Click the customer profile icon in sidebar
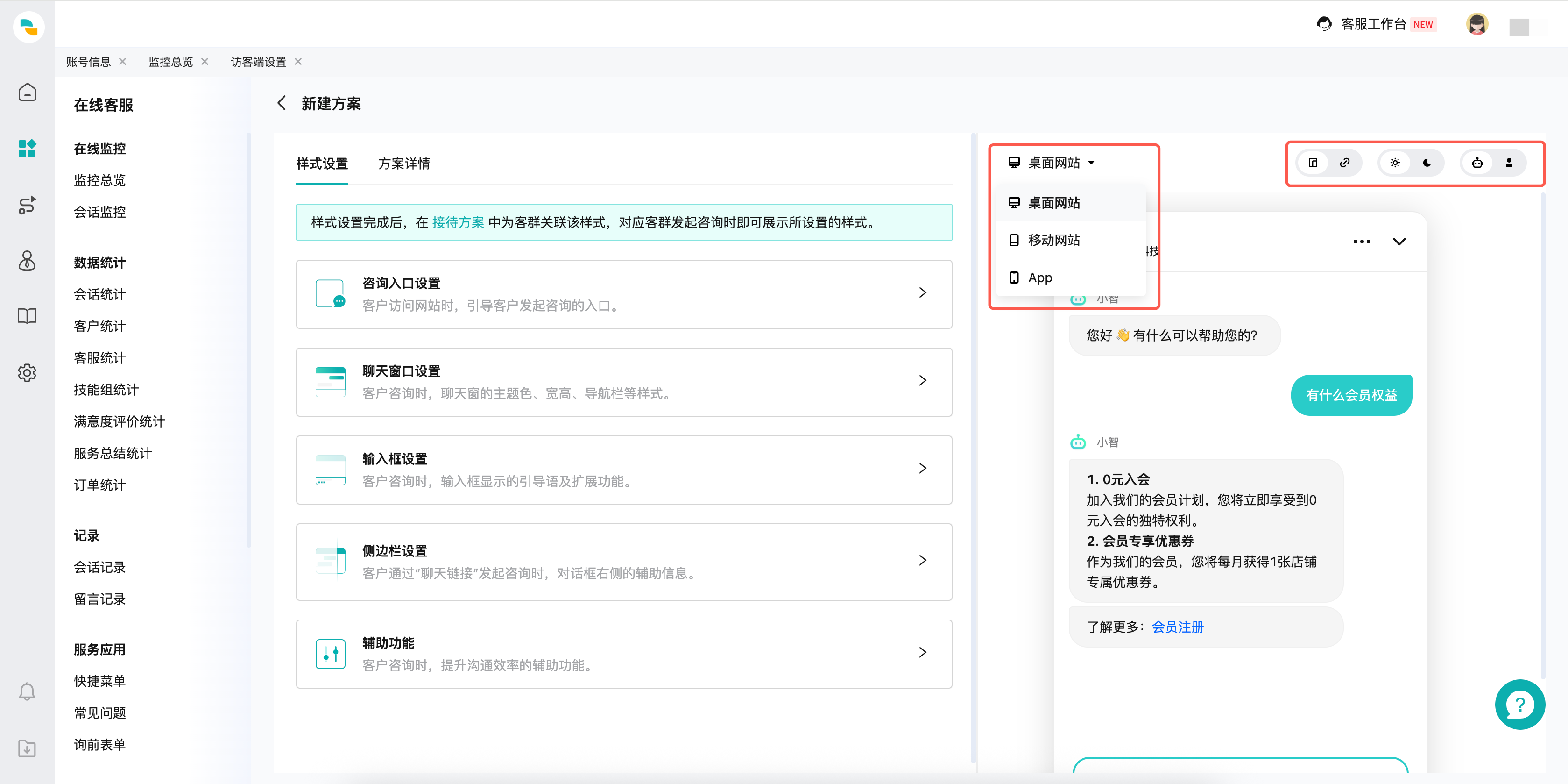Screen dimensions: 1568x784 tap(28, 261)
